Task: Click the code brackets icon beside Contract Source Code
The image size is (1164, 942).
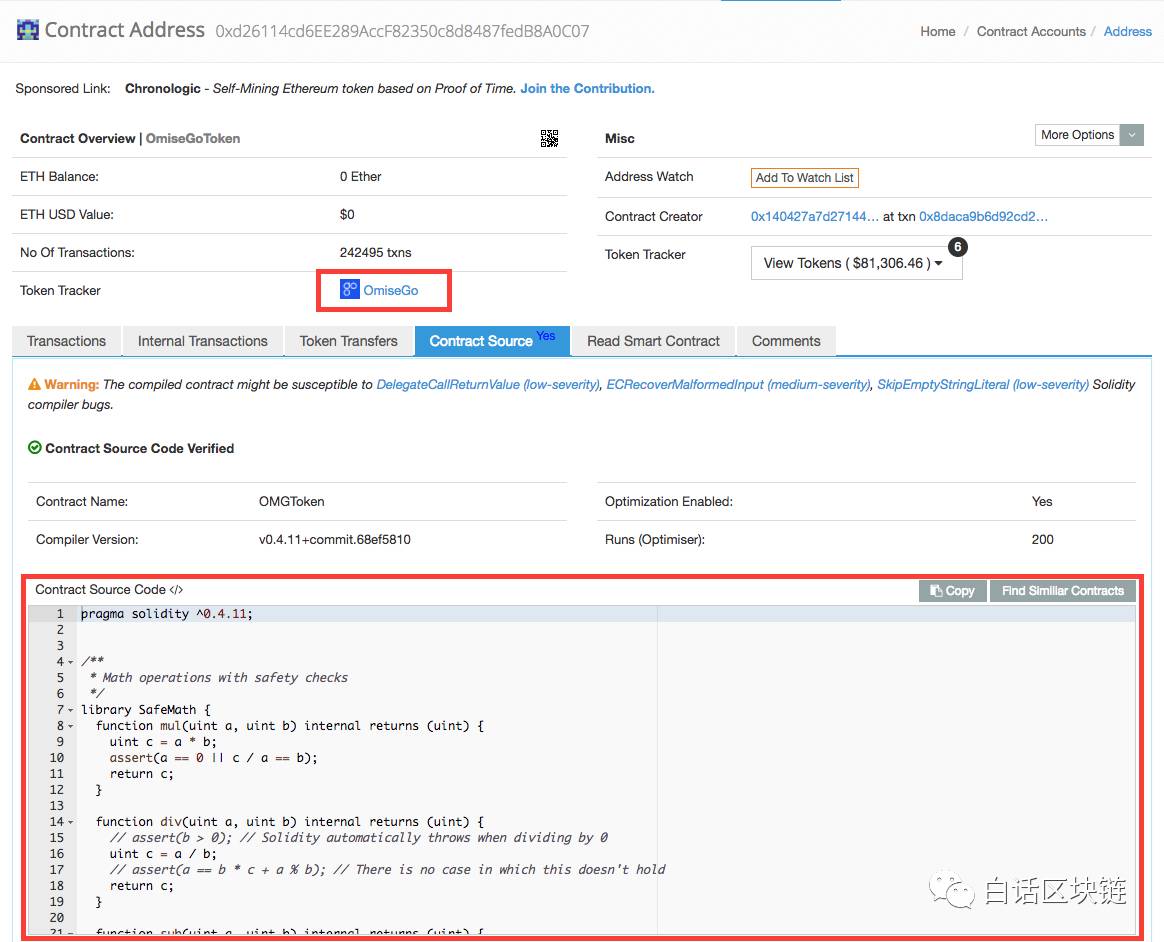Action: click(176, 589)
